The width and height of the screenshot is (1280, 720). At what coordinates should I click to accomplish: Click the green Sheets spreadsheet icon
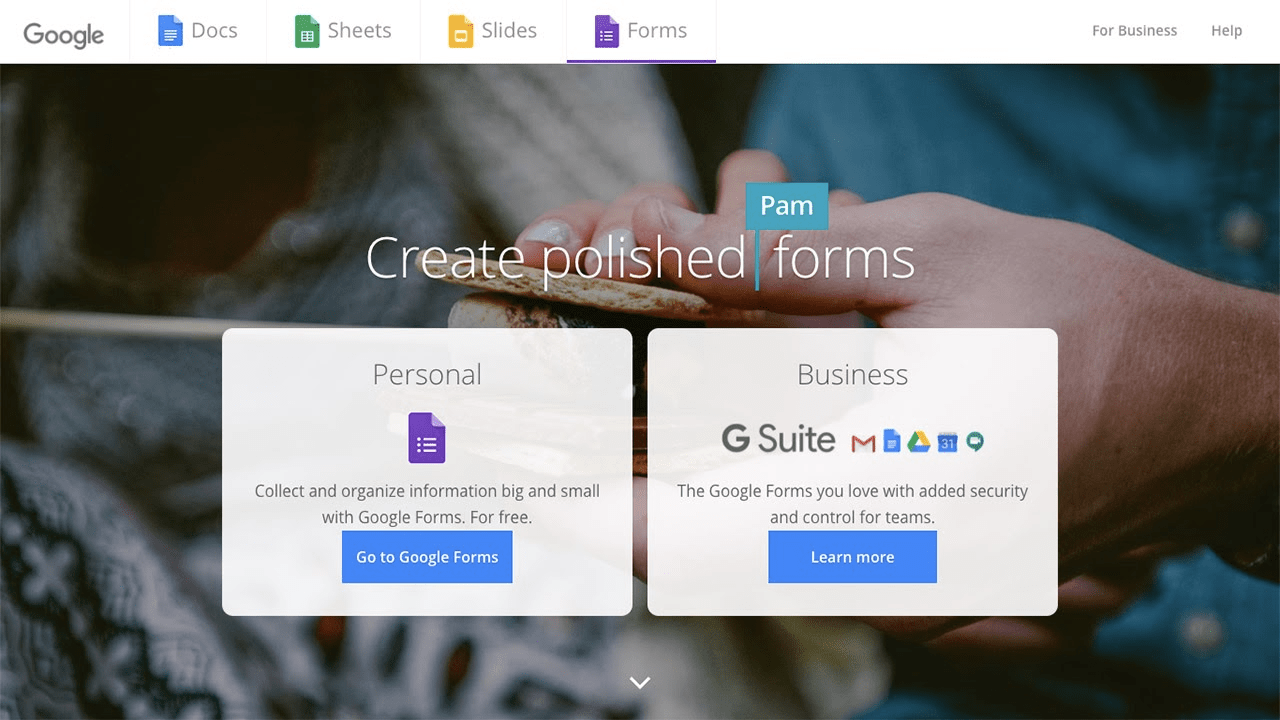coord(307,31)
